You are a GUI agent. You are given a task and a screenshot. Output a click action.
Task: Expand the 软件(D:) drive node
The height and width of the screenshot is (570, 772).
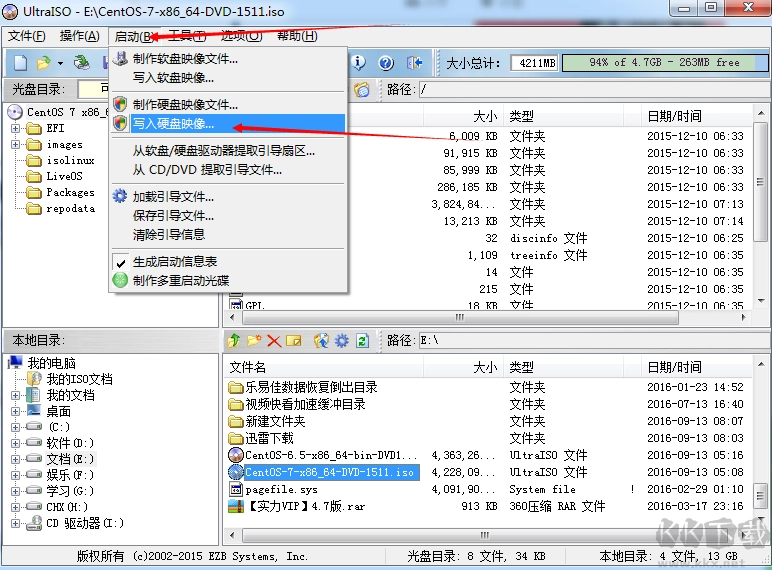[x=16, y=443]
